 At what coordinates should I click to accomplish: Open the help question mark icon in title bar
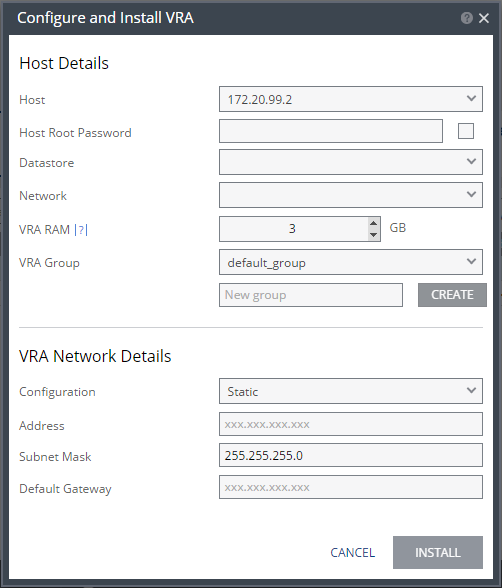466,18
